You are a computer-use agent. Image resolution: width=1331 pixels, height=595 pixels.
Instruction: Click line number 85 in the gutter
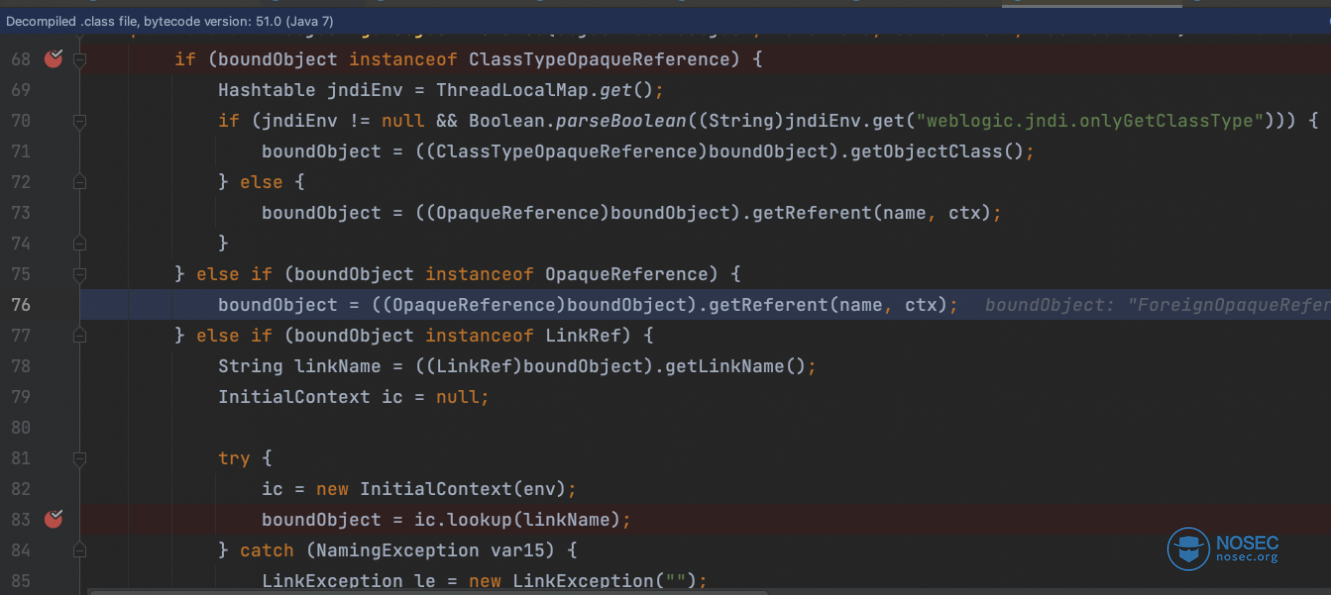(x=20, y=581)
